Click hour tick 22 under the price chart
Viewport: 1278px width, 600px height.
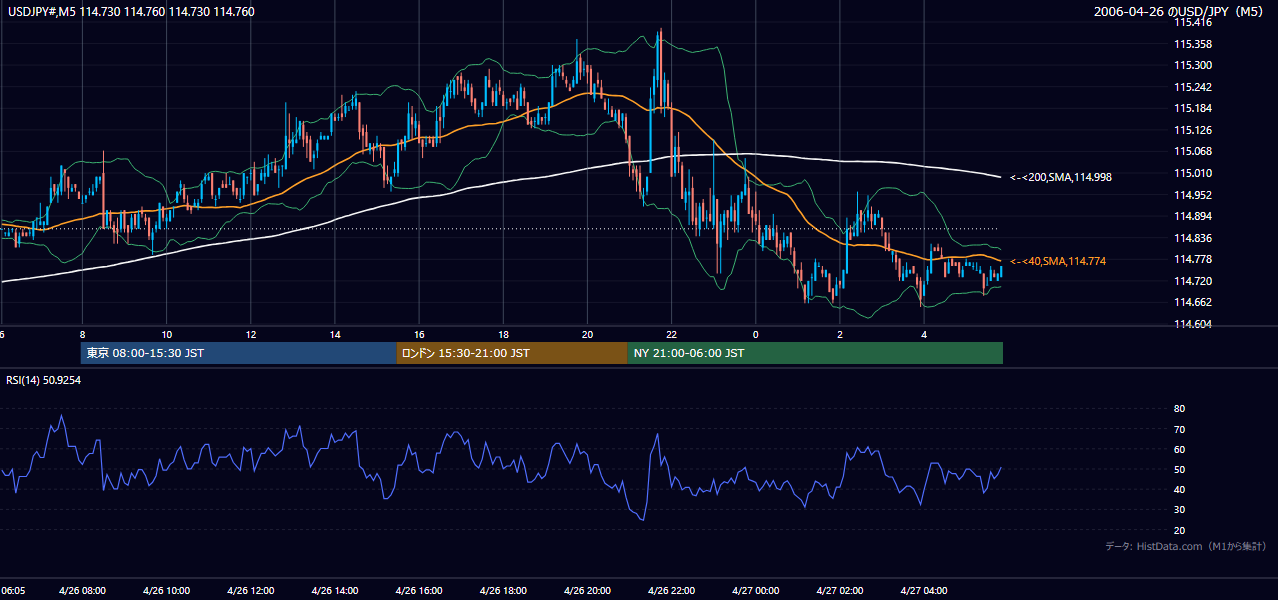point(671,335)
